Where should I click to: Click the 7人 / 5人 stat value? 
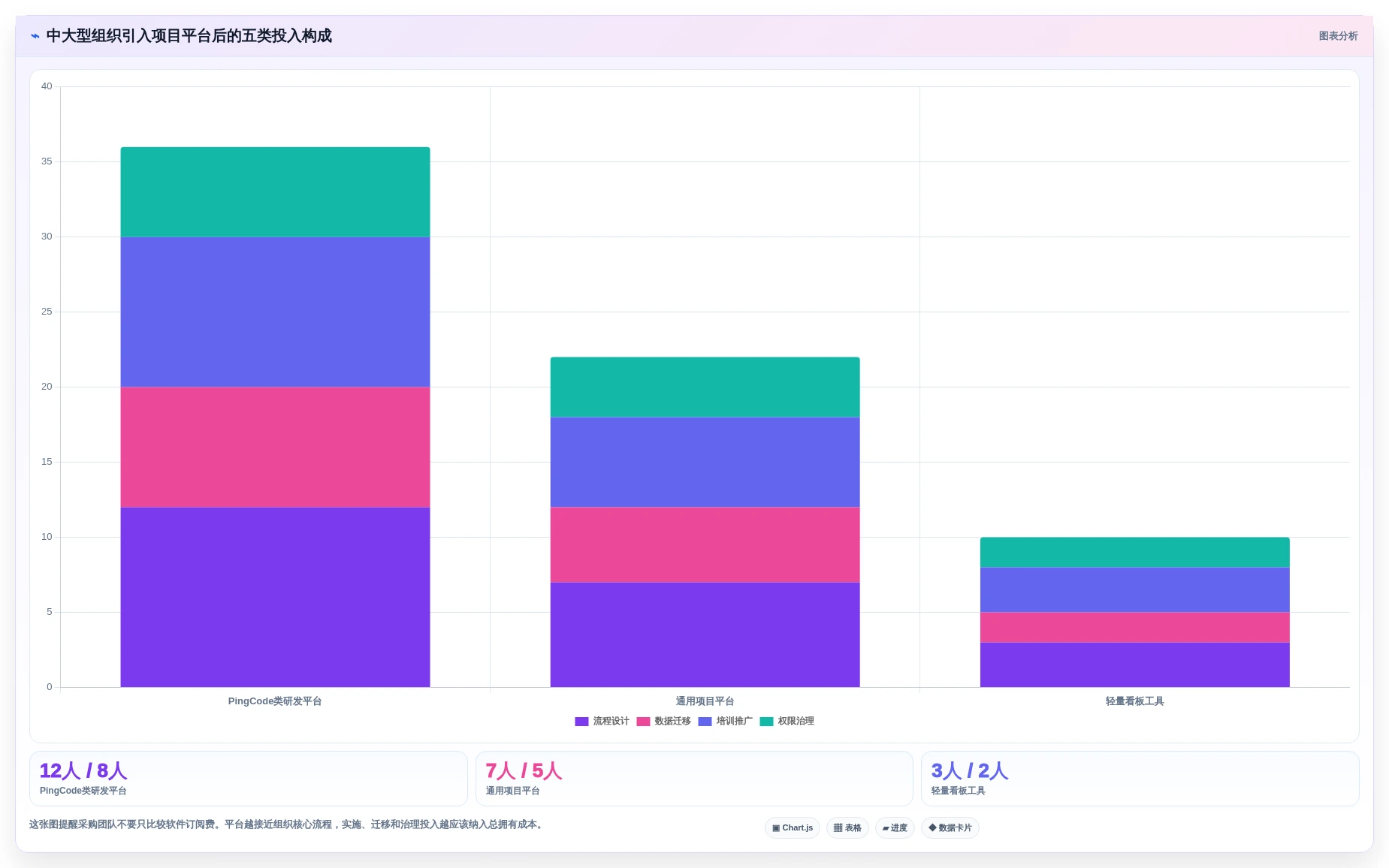tap(524, 770)
